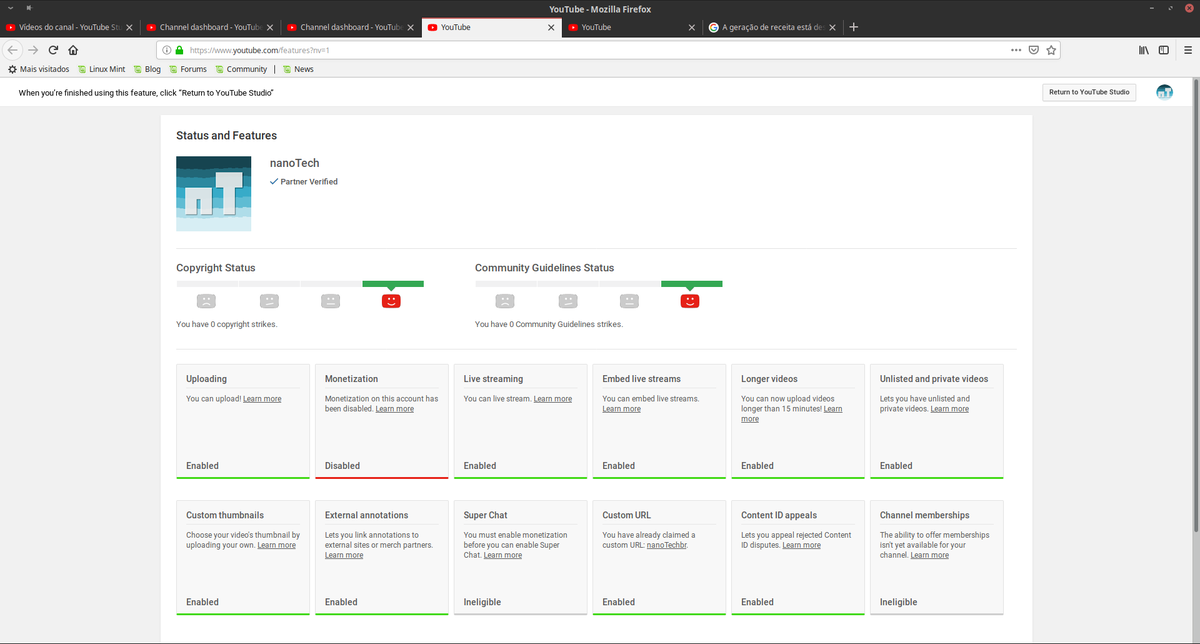Click the browser forward arrow
This screenshot has width=1200, height=644.
pyautogui.click(x=33, y=49)
